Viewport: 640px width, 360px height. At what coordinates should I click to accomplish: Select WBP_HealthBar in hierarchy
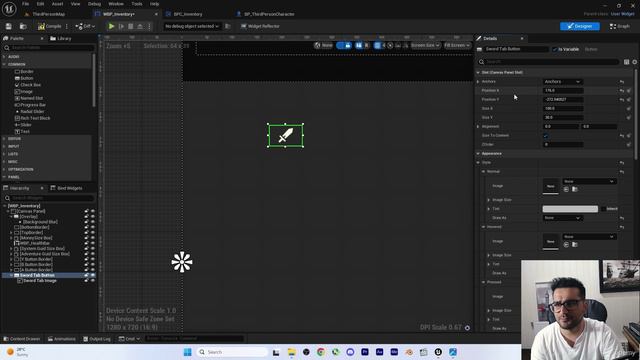(32, 243)
